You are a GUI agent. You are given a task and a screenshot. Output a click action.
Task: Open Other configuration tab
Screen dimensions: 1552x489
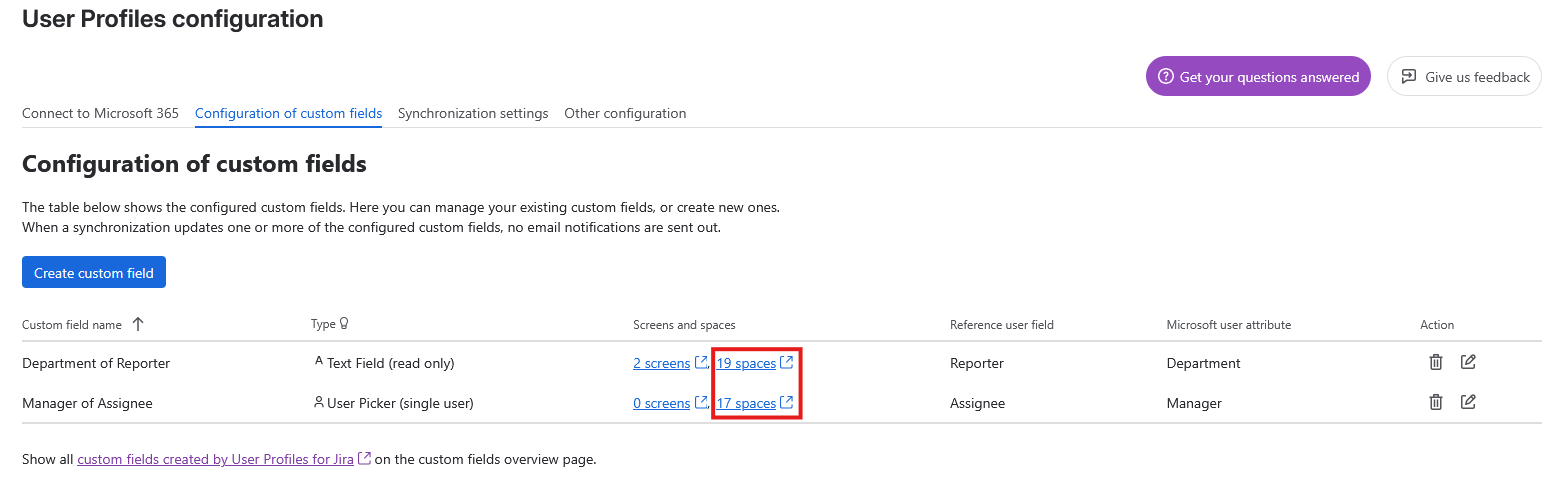pyautogui.click(x=625, y=113)
